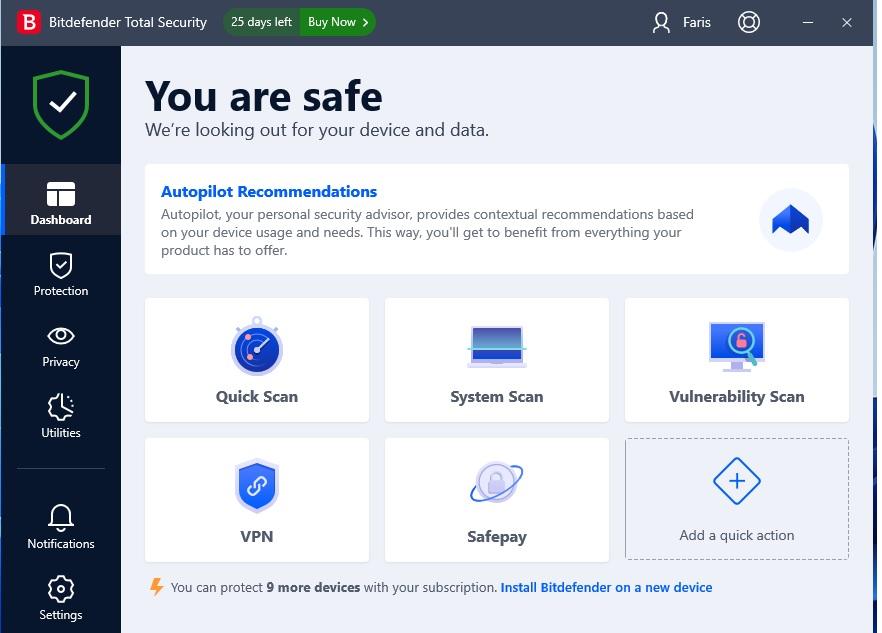Screen dimensions: 882x633
Task: Click the Notifications bell icon
Action: (61, 518)
